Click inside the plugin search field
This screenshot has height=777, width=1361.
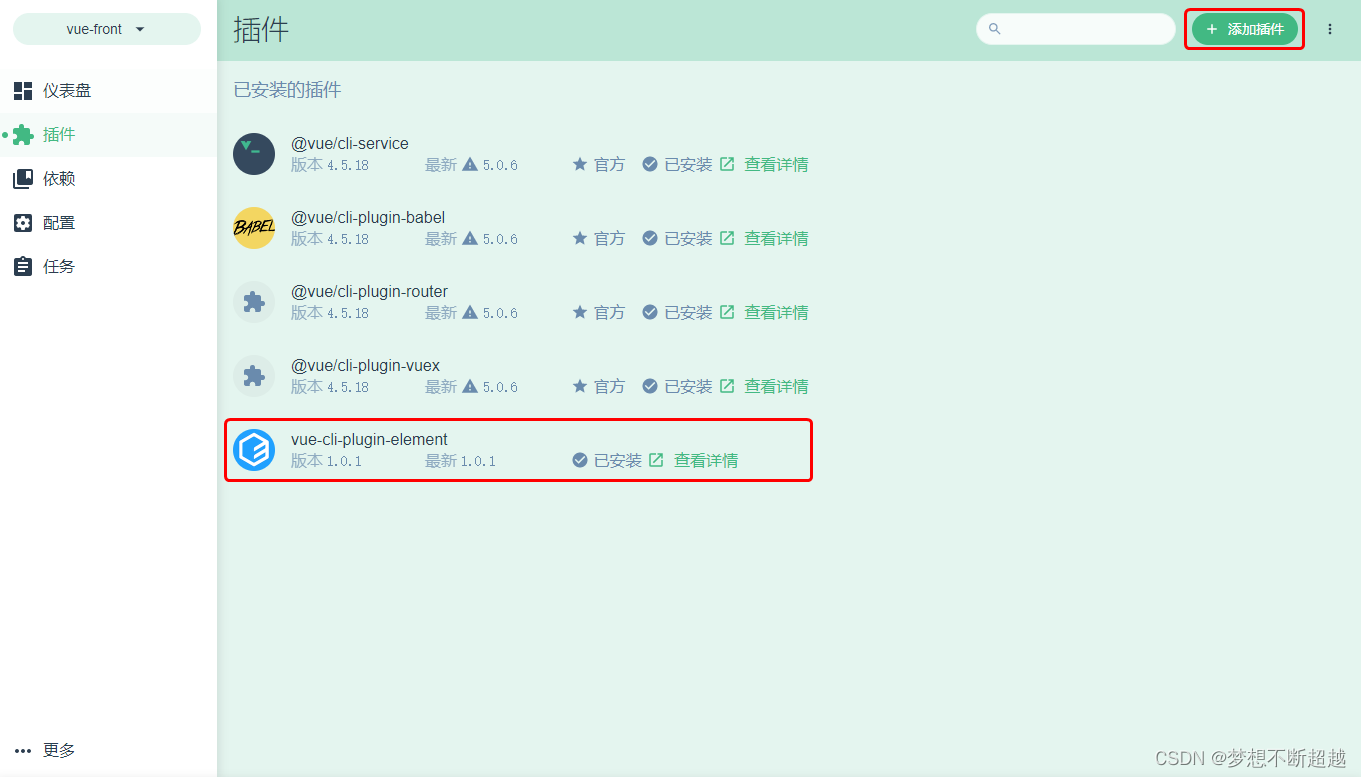point(1076,29)
